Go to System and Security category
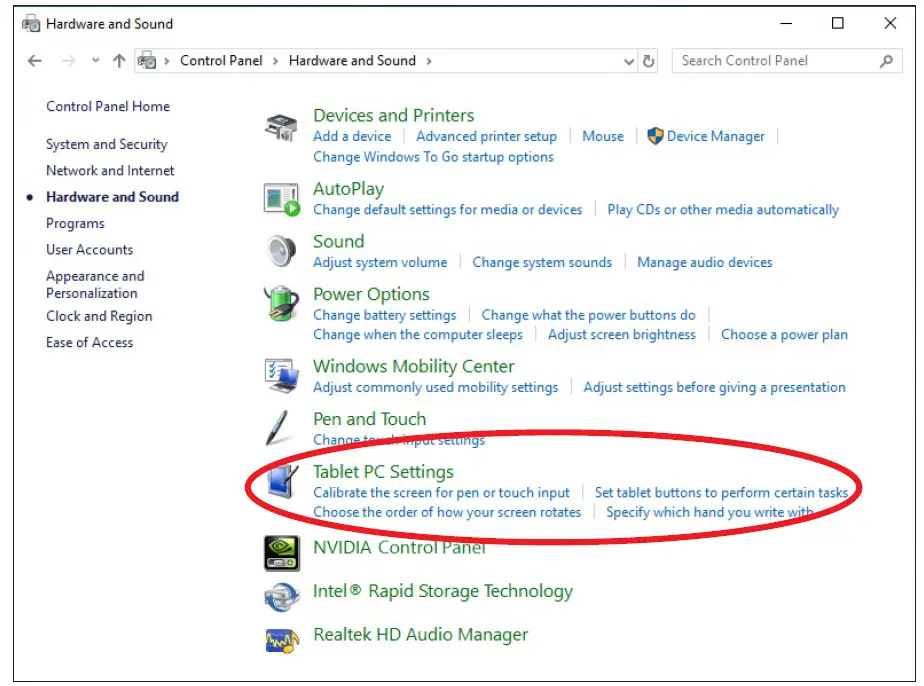 point(106,144)
